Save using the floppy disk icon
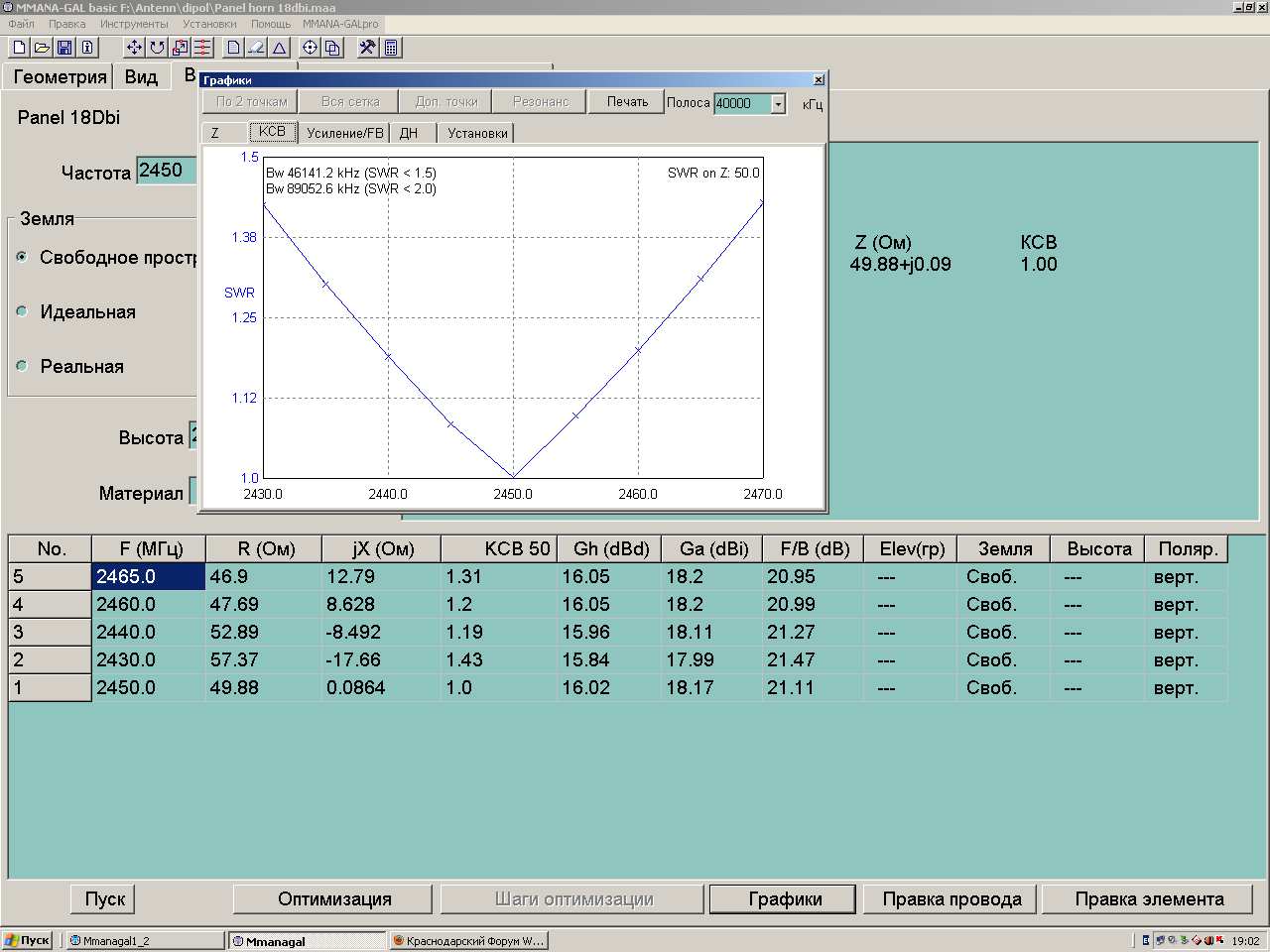The width and height of the screenshot is (1270, 952). coord(64,48)
